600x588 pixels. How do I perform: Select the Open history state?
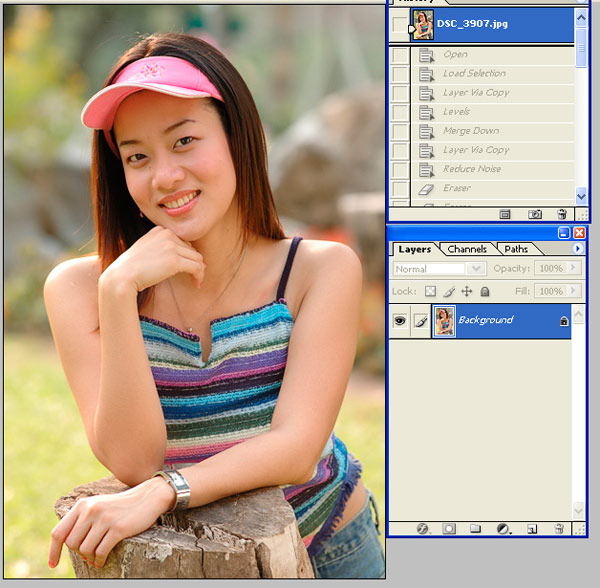(493, 55)
